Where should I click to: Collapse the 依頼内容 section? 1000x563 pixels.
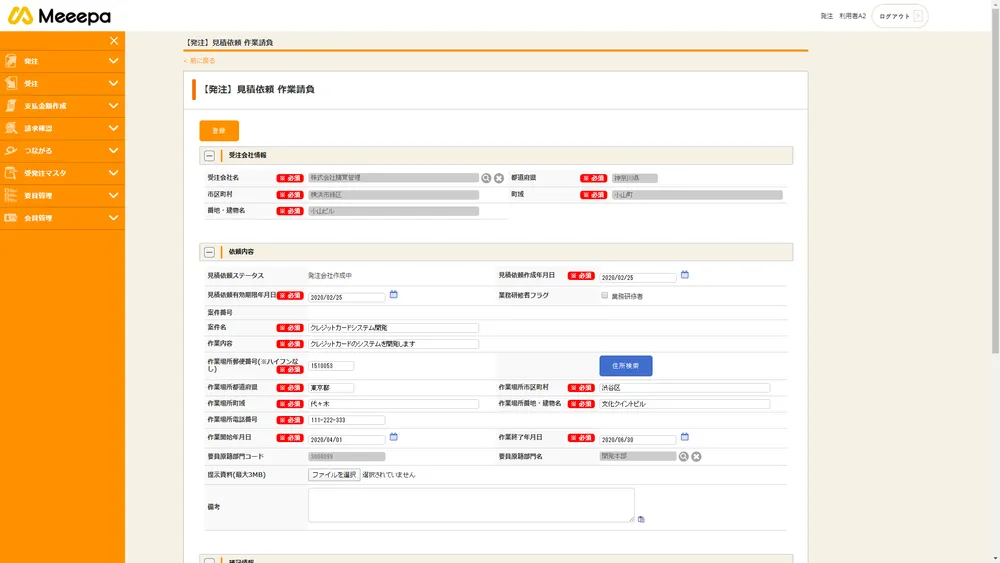209,252
